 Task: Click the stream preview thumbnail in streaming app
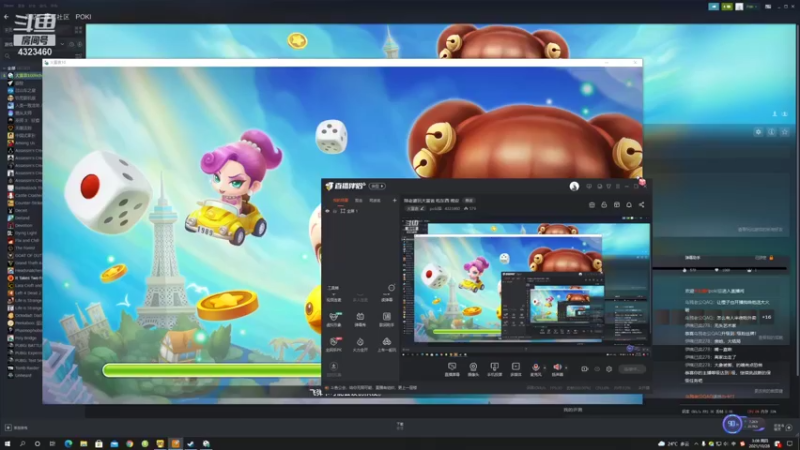coord(526,285)
